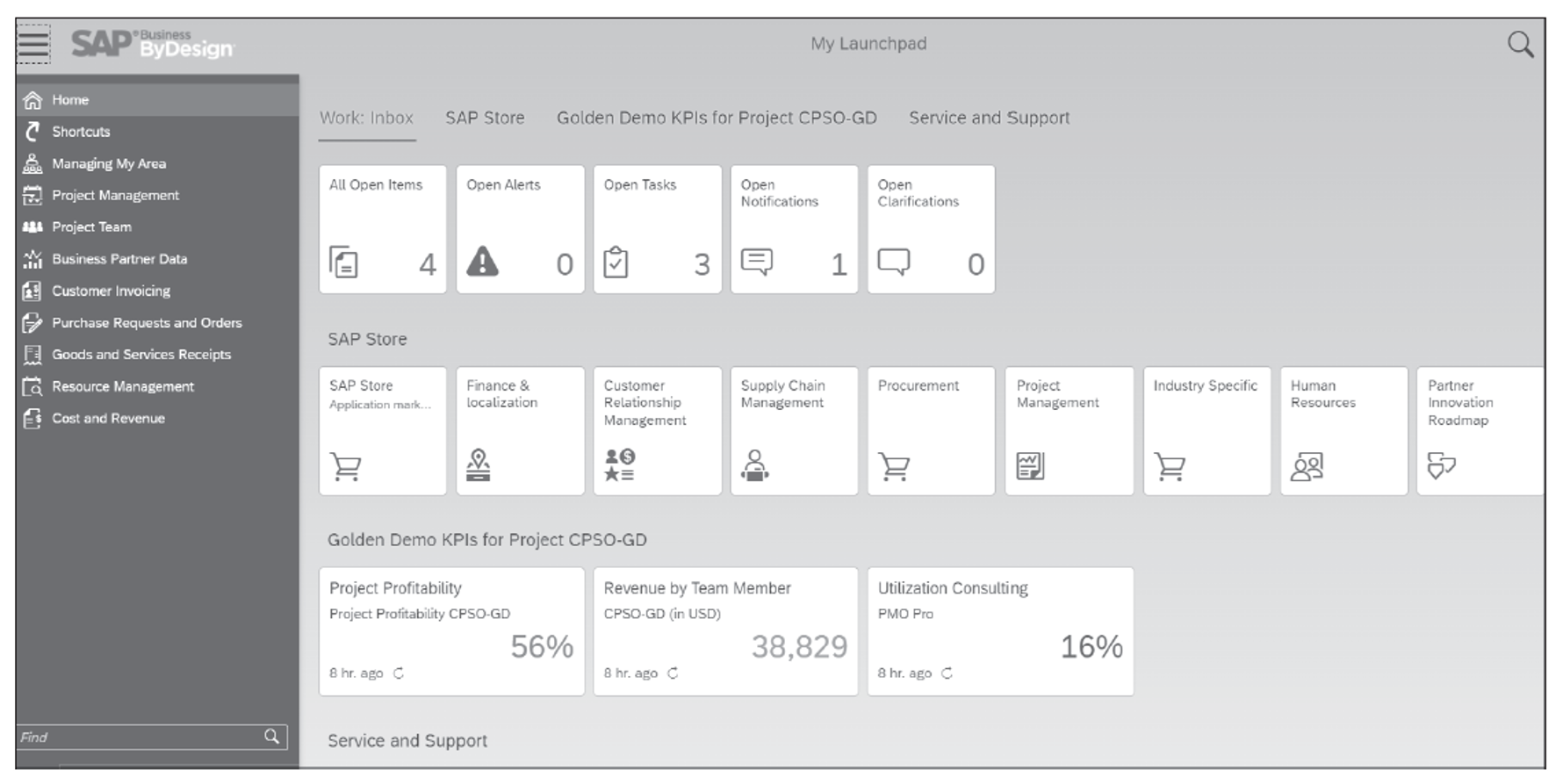Open Business Partner Data menu item
The width and height of the screenshot is (1563, 784).
coord(158,259)
